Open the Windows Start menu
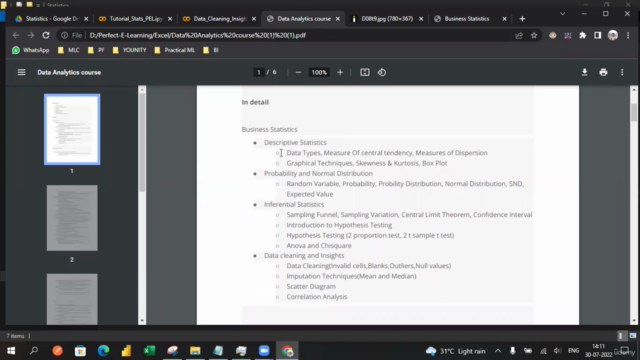Screen dimensions: 640x360 point(11,351)
